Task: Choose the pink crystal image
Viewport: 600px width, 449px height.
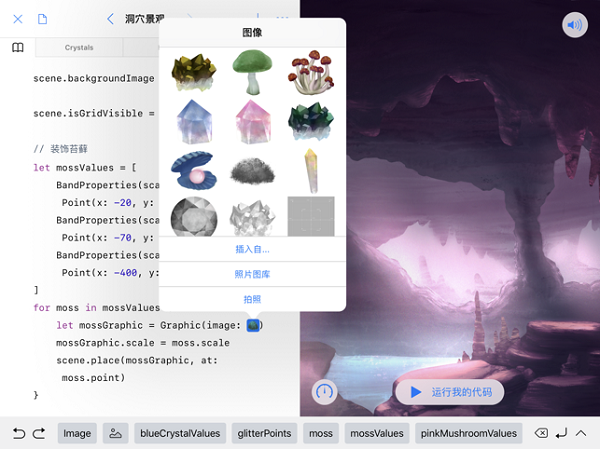Action: pos(253,122)
